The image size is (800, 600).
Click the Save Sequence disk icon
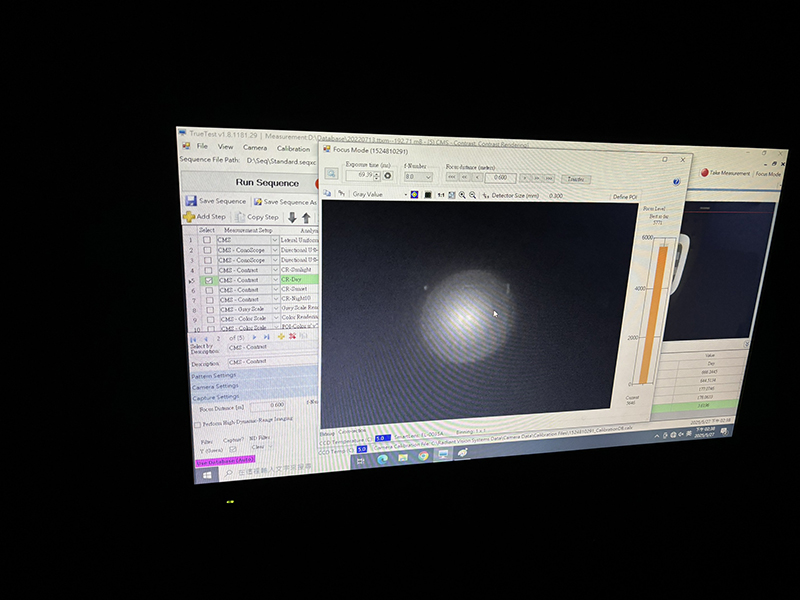click(x=191, y=201)
